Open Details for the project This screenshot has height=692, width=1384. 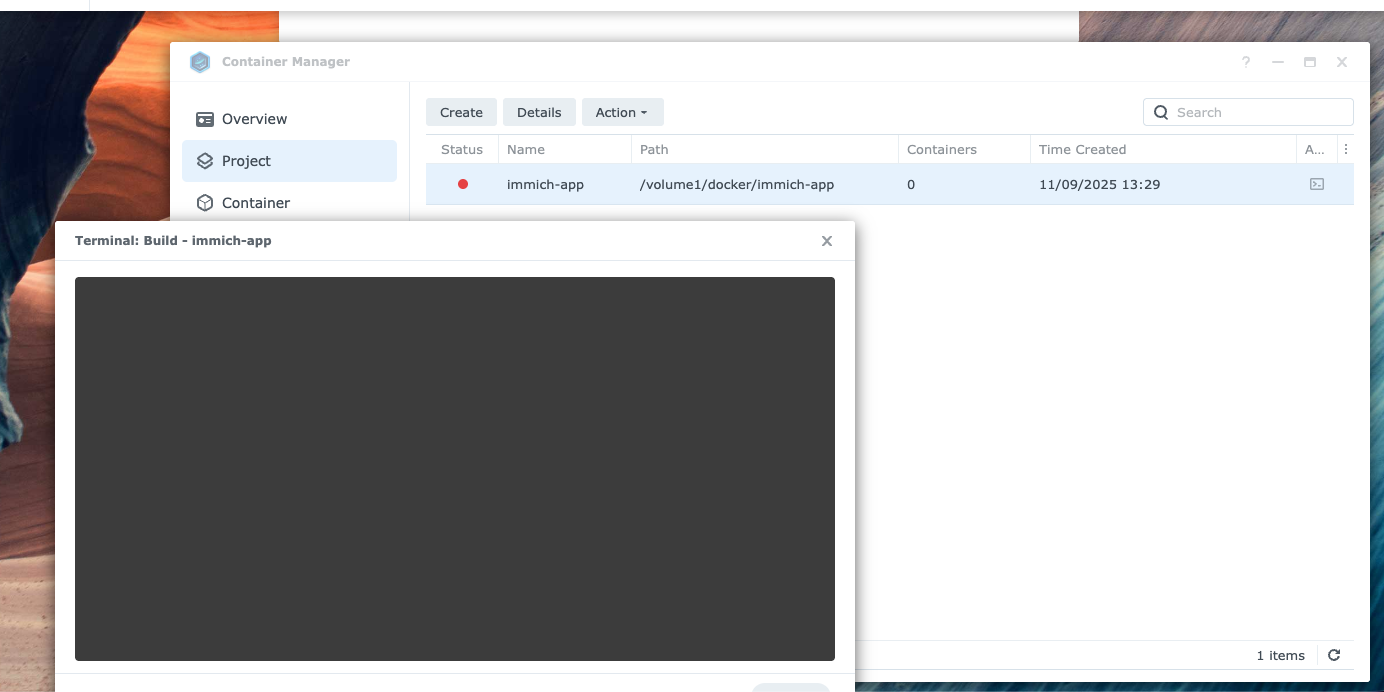pos(539,112)
